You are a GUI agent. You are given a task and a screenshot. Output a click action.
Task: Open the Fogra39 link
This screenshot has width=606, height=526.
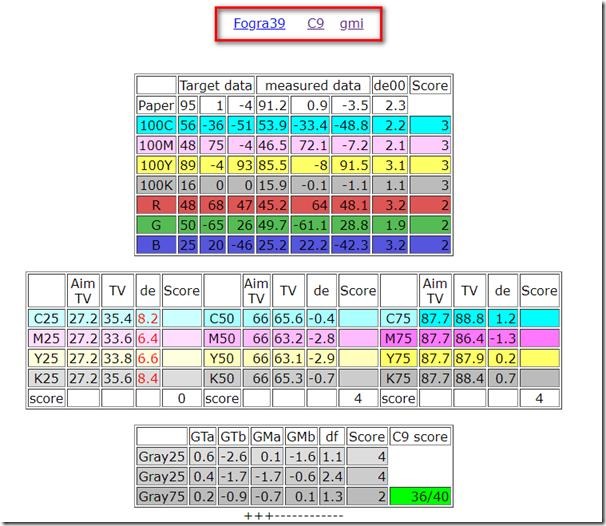pyautogui.click(x=259, y=24)
